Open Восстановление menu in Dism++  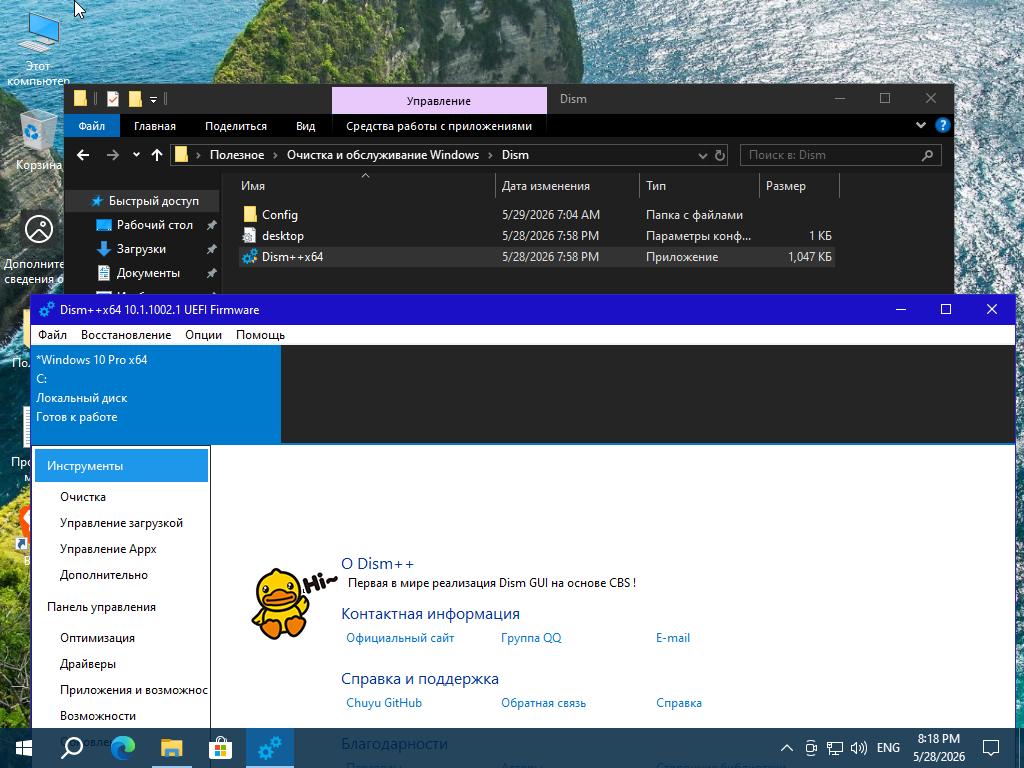[126, 335]
